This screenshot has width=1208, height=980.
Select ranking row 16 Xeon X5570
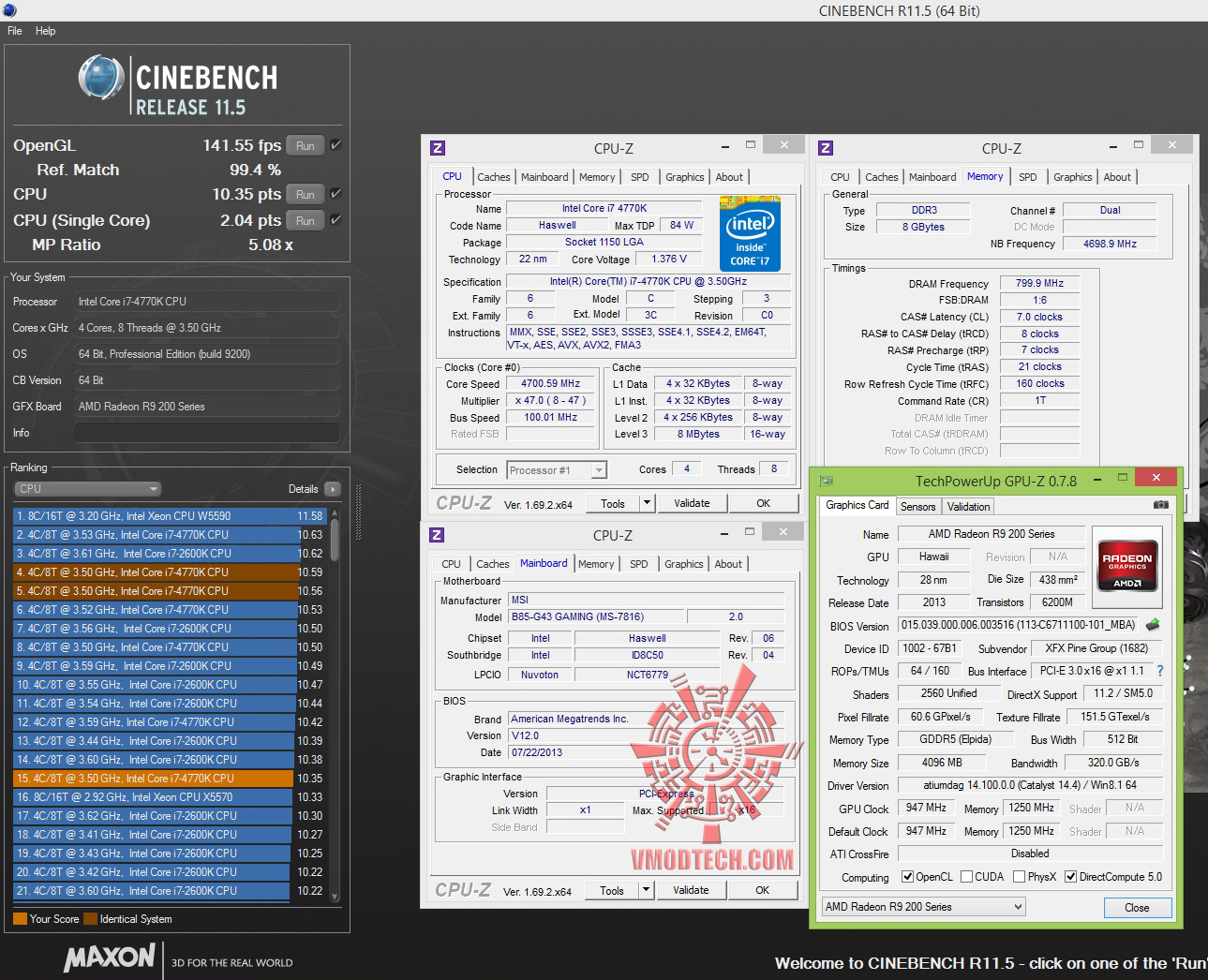(x=169, y=797)
